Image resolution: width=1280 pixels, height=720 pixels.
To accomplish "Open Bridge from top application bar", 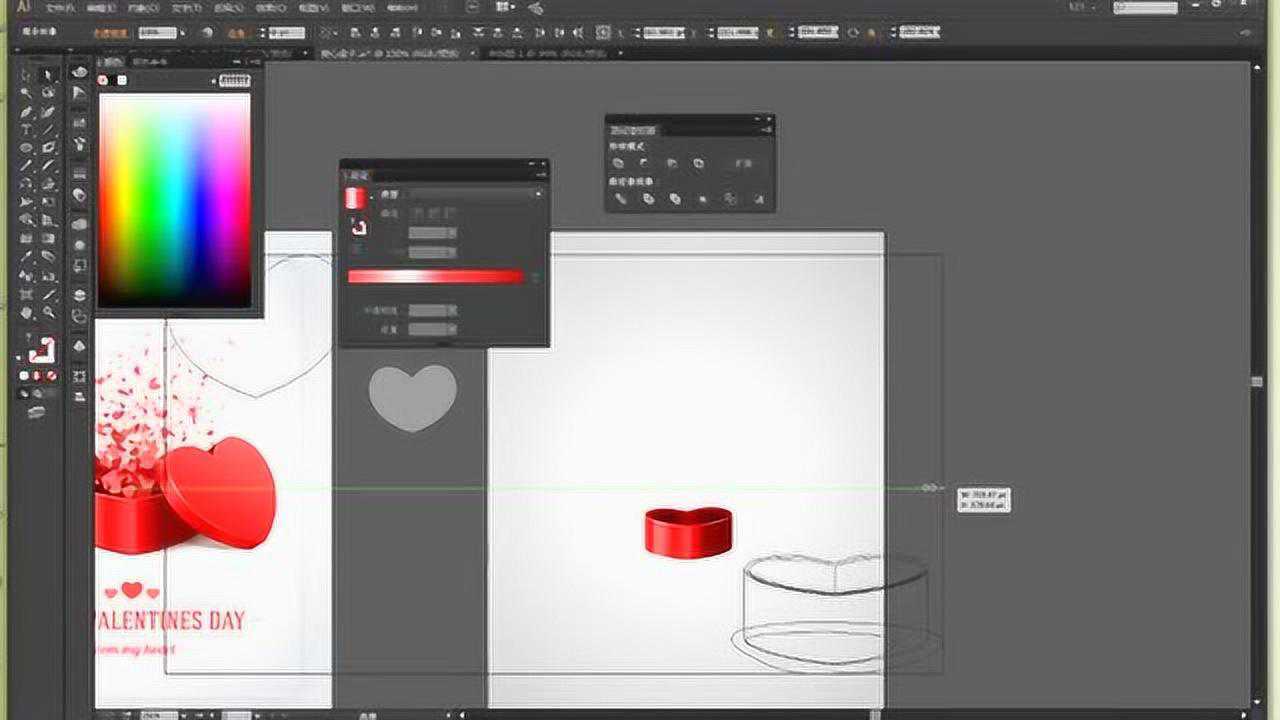I will [x=472, y=7].
